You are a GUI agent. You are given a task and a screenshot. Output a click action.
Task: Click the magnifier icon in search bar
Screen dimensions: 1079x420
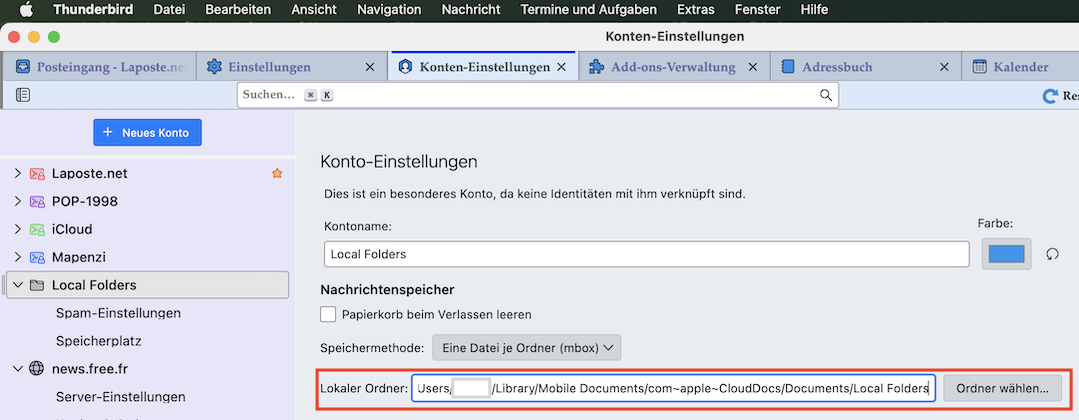[x=826, y=95]
